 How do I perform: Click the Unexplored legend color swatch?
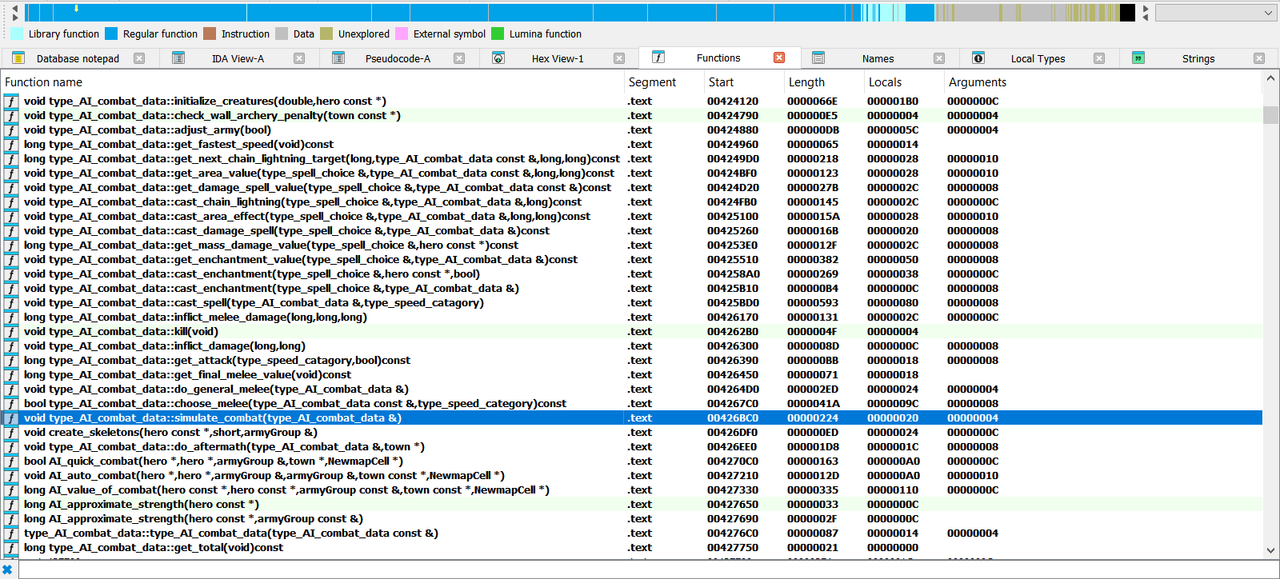[x=326, y=34]
